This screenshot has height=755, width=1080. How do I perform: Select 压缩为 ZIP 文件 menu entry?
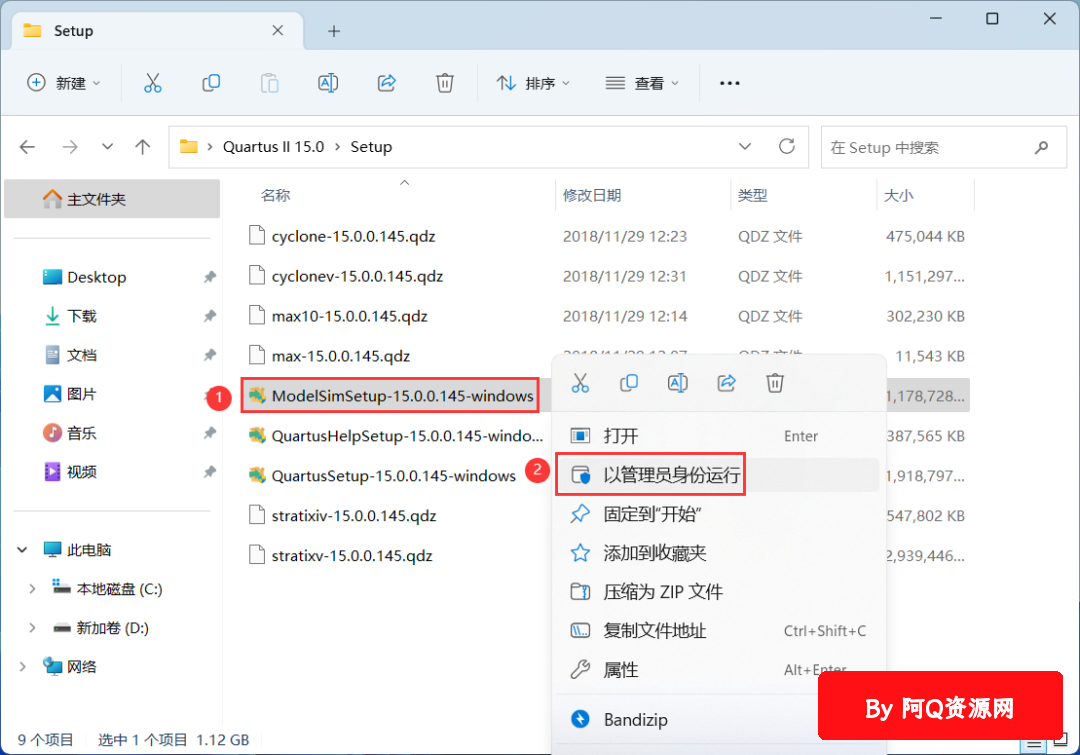718,592
